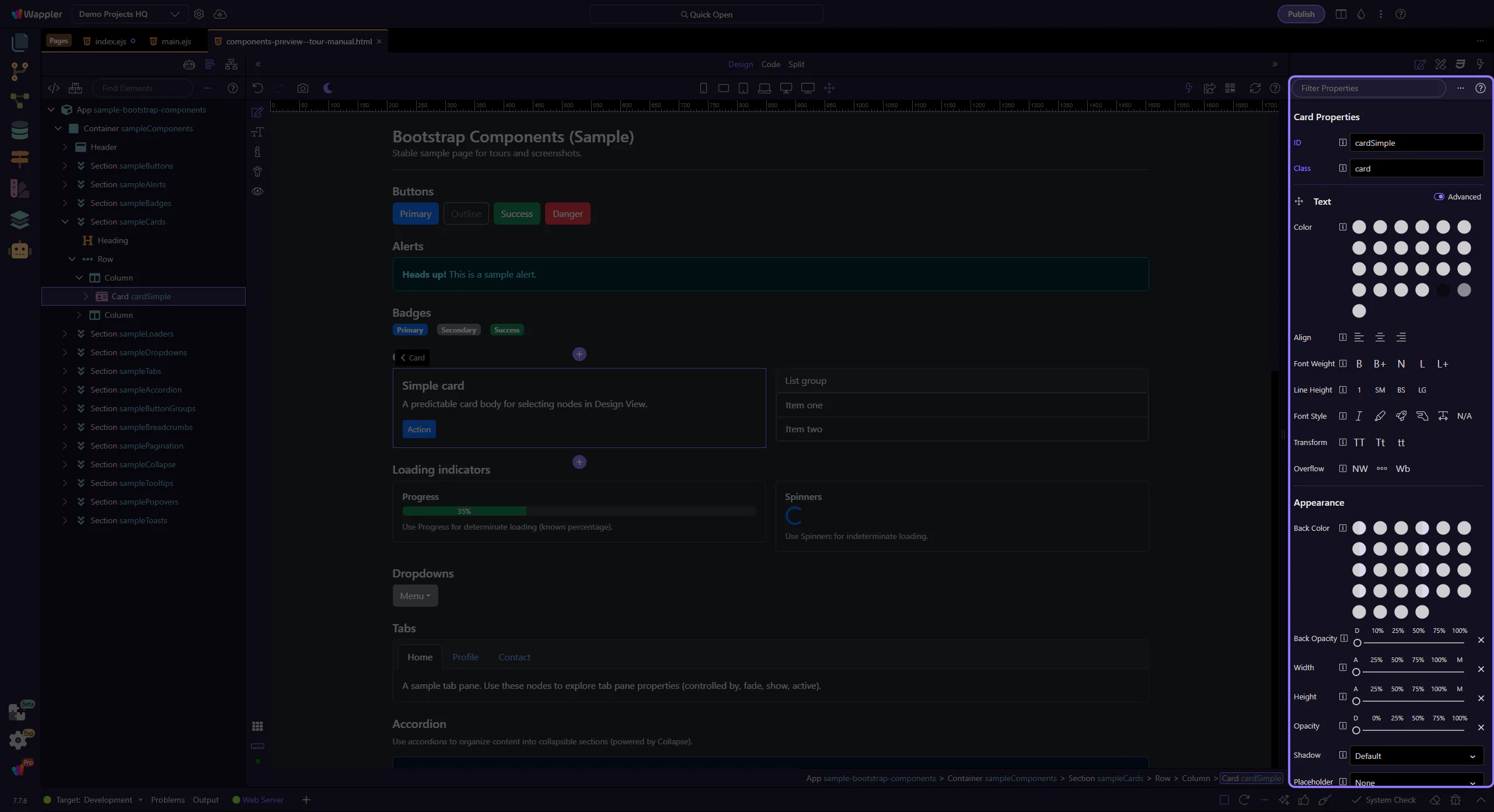
Task: Click the refresh view icon
Action: click(x=1255, y=88)
